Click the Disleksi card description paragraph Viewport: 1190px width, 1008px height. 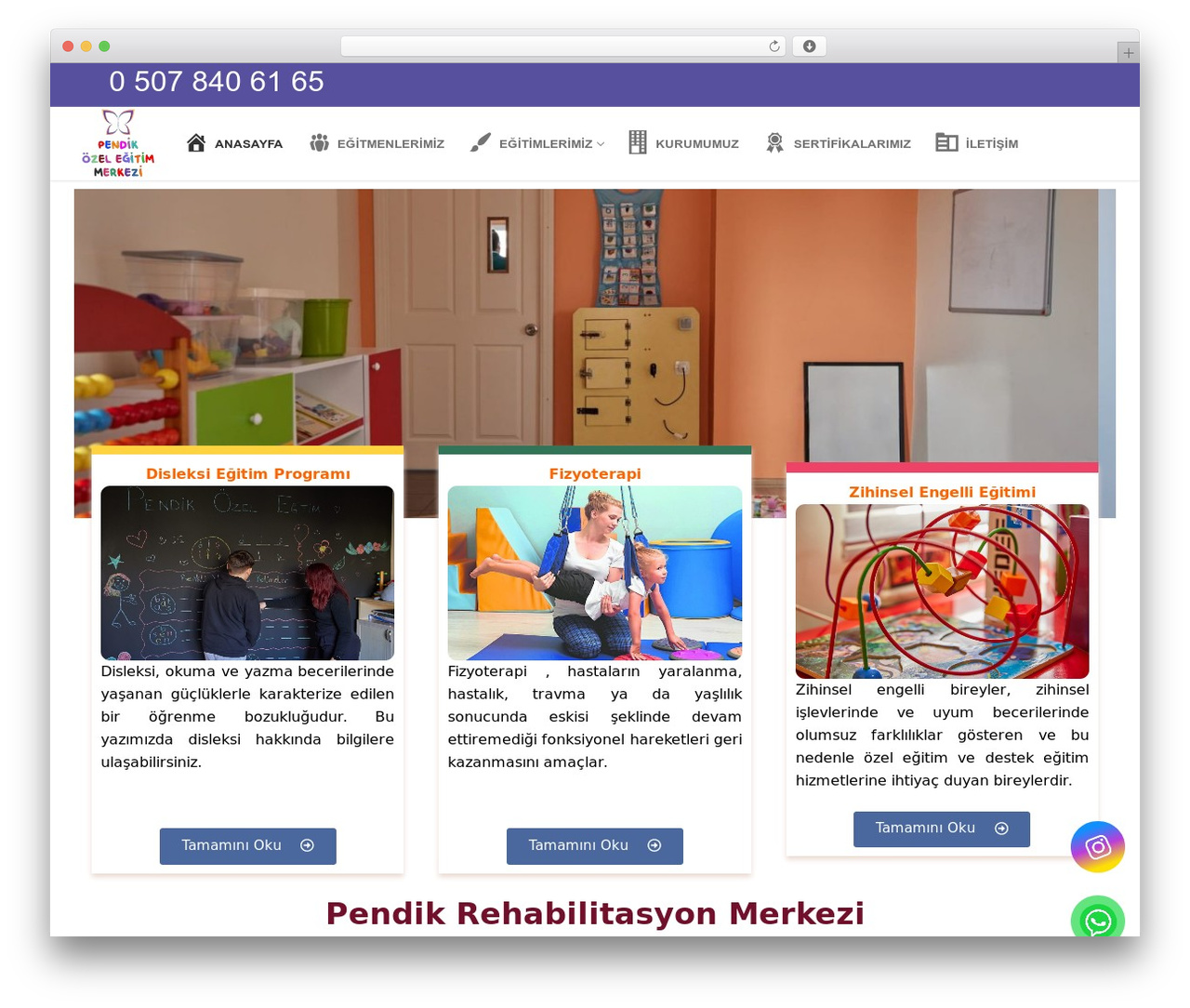point(247,717)
